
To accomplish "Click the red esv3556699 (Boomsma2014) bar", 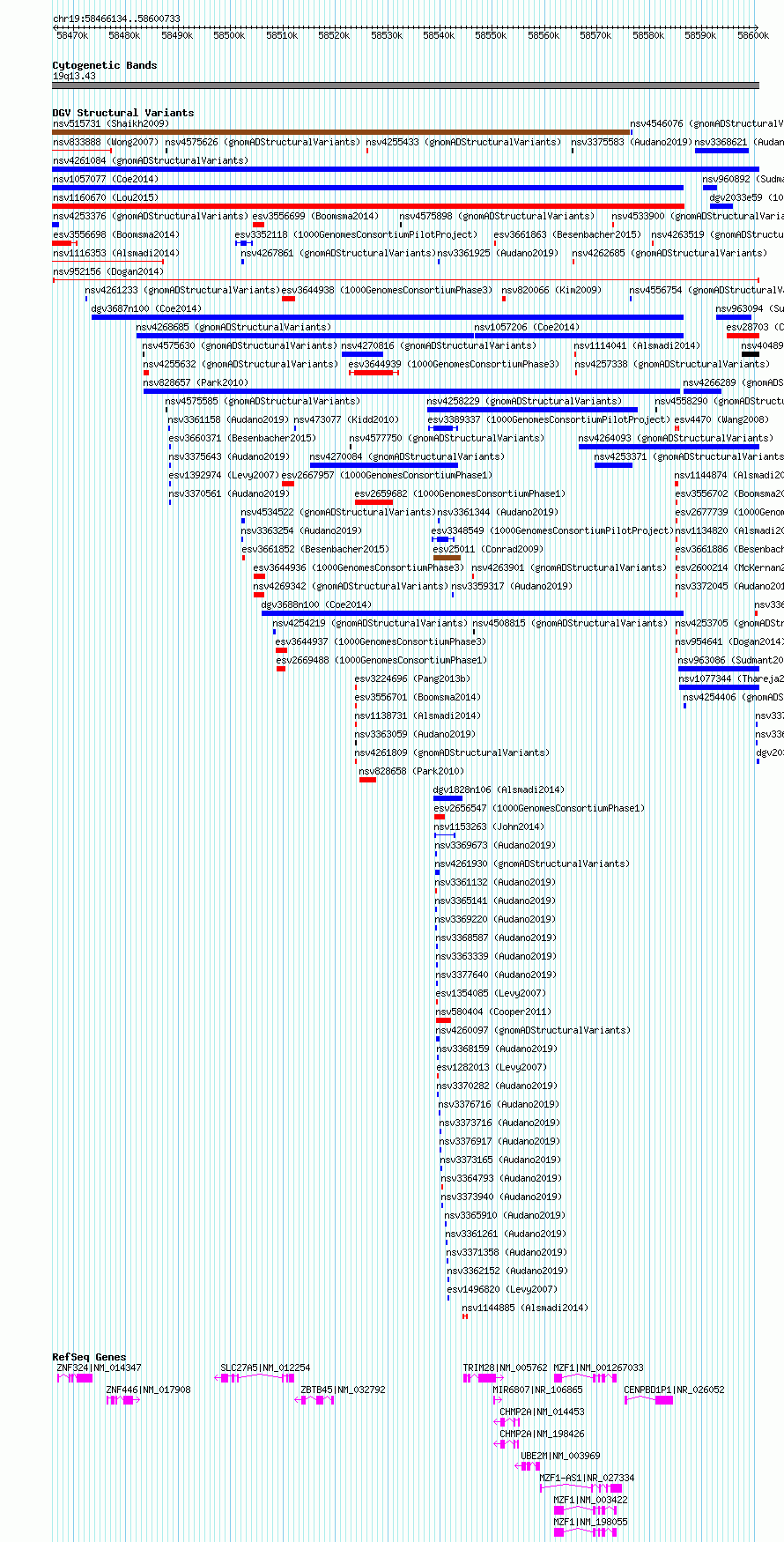I will 258,225.
